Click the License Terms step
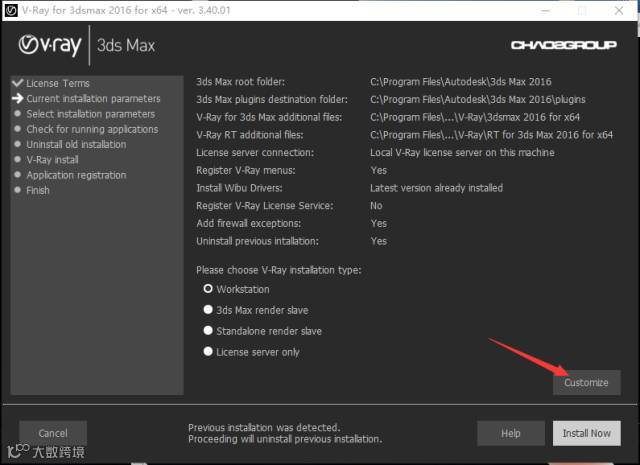The height and width of the screenshot is (465, 640). 58,83
